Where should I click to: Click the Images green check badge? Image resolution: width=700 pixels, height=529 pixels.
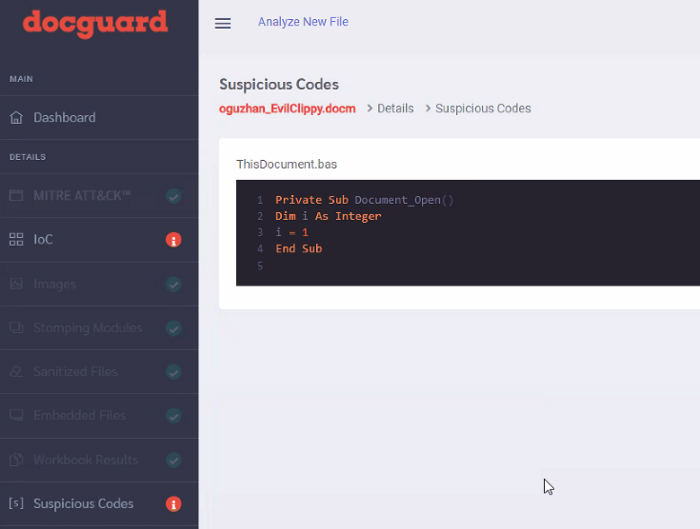pyautogui.click(x=174, y=284)
